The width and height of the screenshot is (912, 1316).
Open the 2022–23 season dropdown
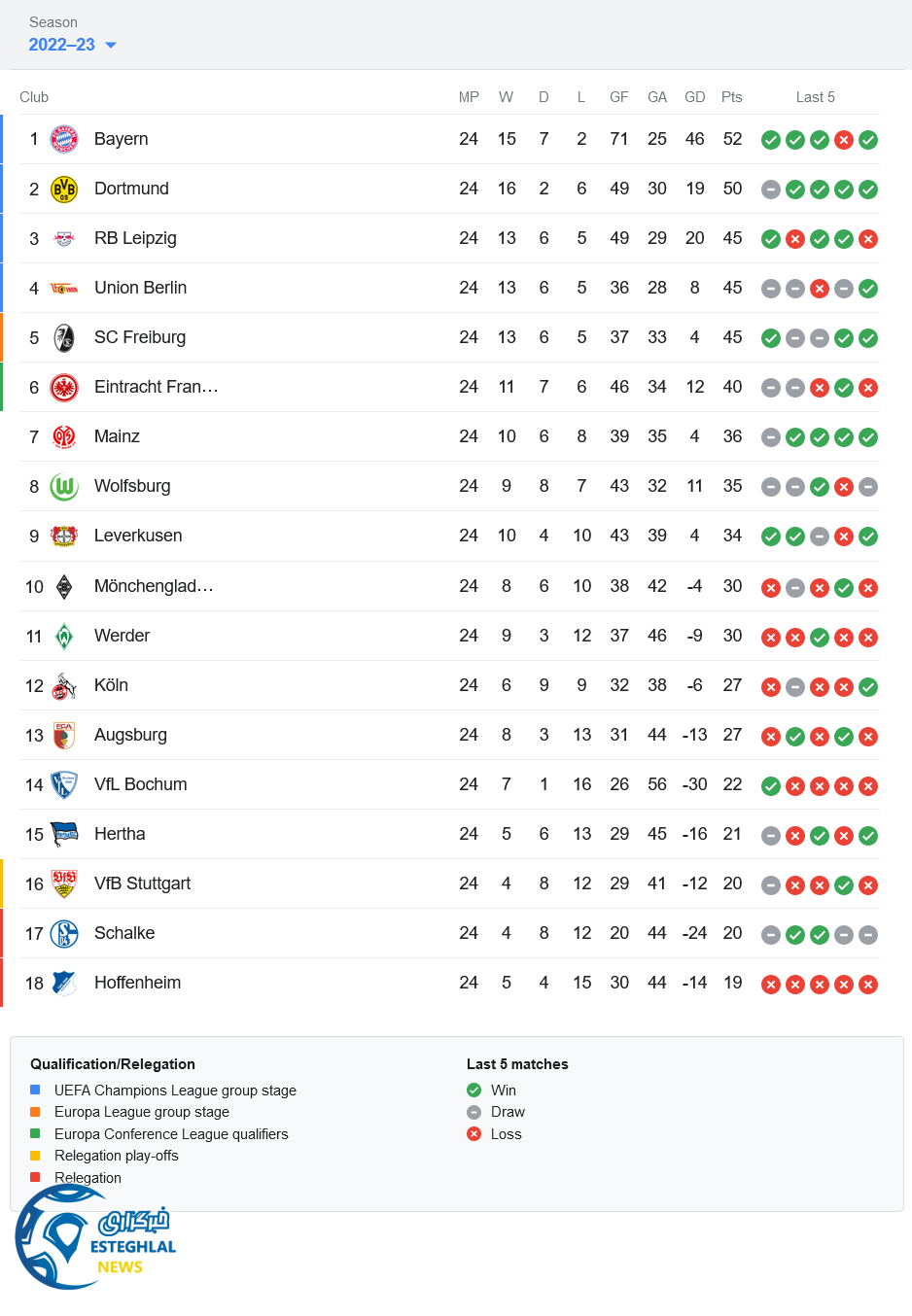73,45
